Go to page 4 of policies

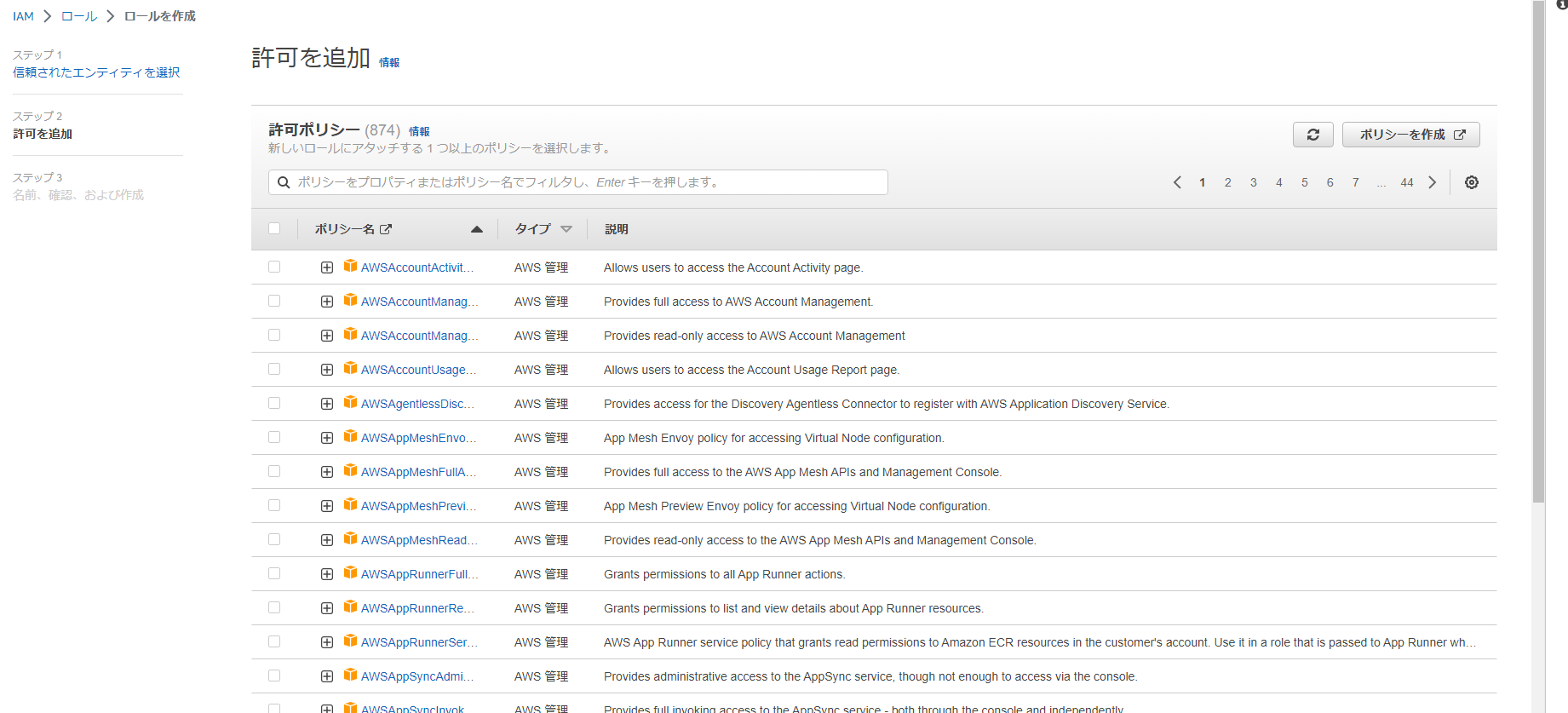(1279, 182)
